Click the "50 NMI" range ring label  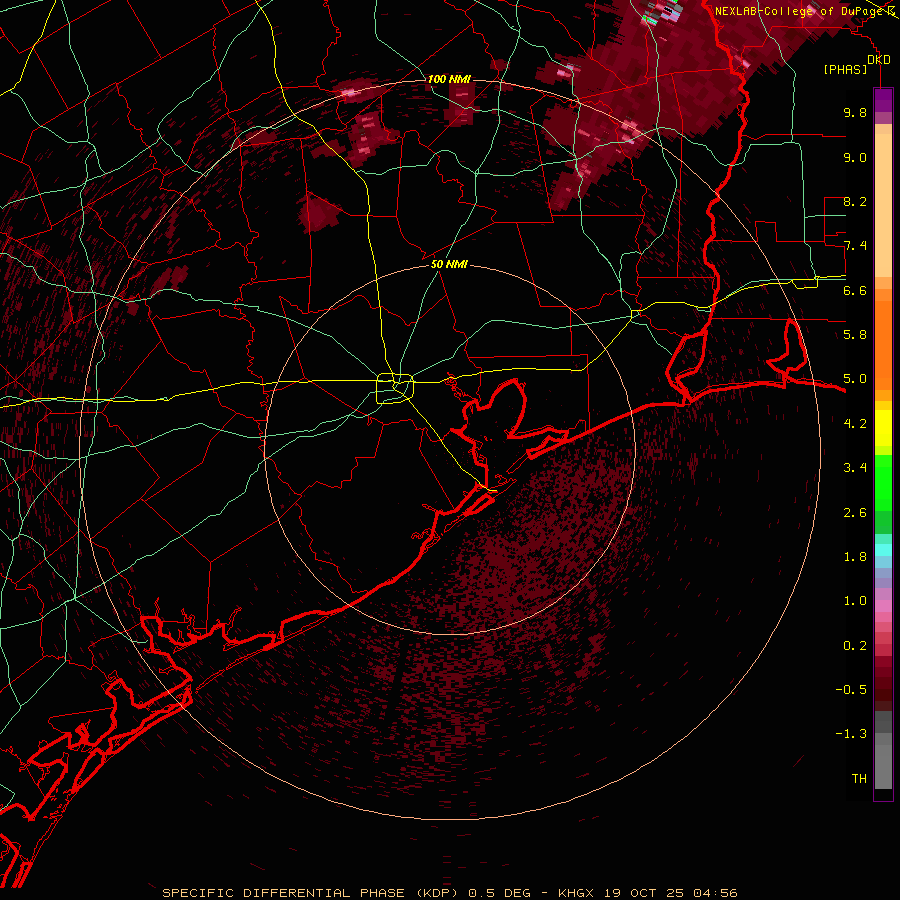click(449, 264)
